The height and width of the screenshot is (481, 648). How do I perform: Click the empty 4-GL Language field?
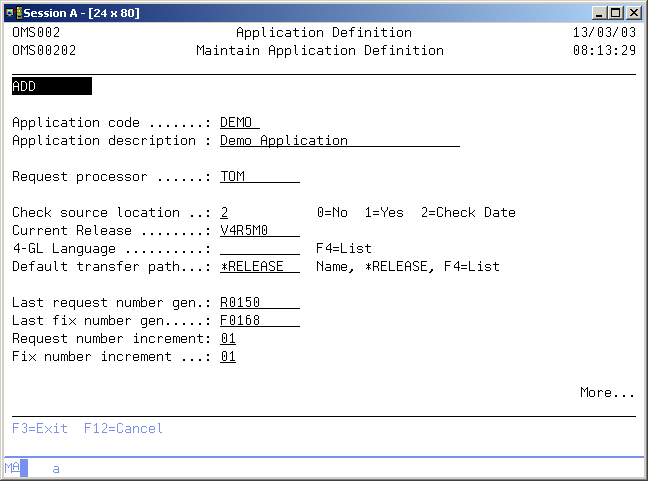pyautogui.click(x=259, y=249)
